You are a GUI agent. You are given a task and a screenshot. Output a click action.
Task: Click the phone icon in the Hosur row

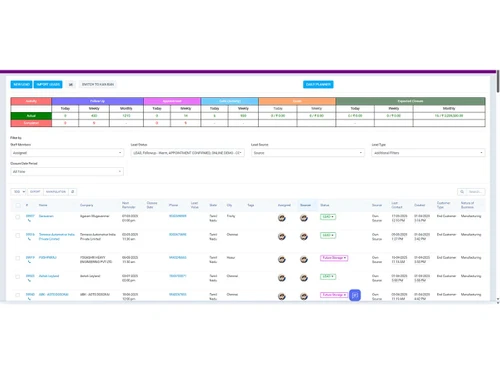click(29, 262)
